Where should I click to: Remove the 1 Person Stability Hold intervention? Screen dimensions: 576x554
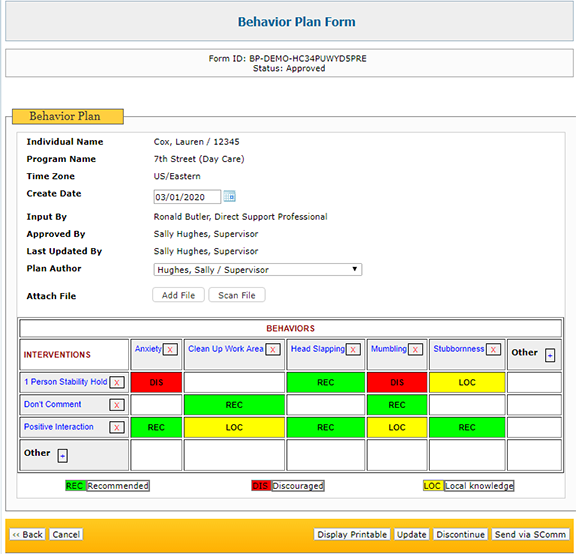[x=117, y=382]
